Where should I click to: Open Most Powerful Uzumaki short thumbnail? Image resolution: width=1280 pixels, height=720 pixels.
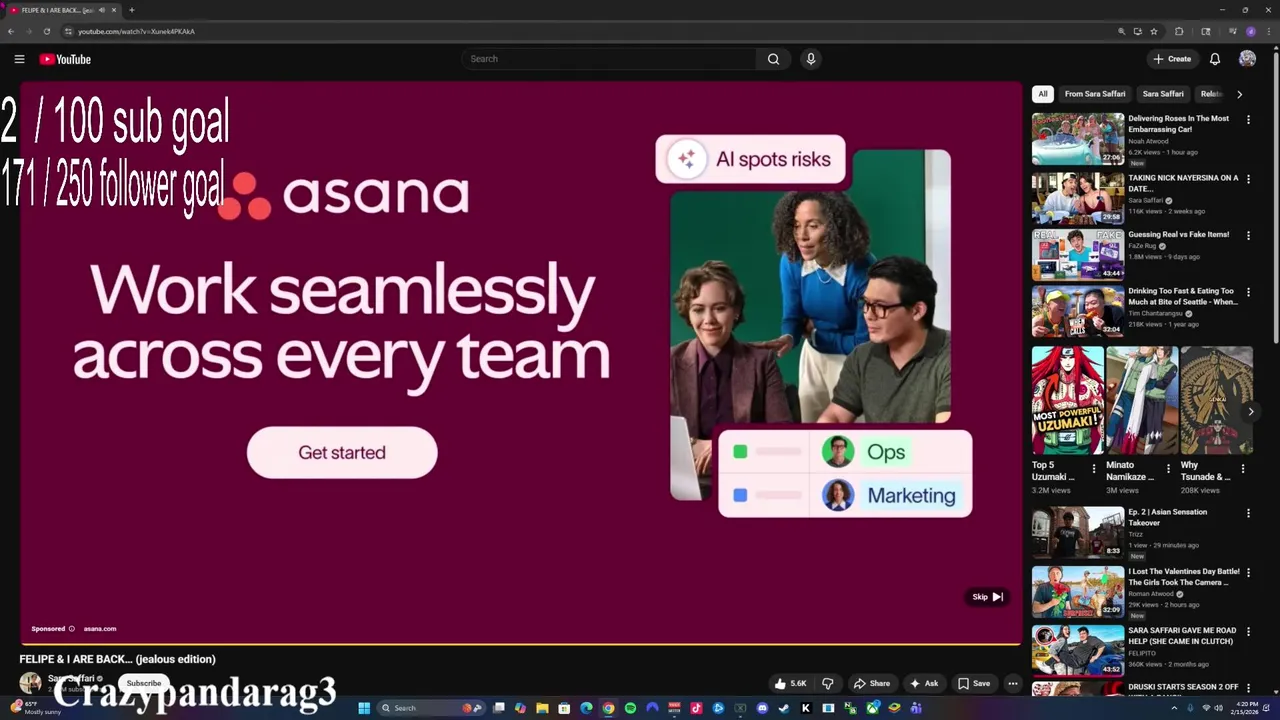click(x=1068, y=400)
